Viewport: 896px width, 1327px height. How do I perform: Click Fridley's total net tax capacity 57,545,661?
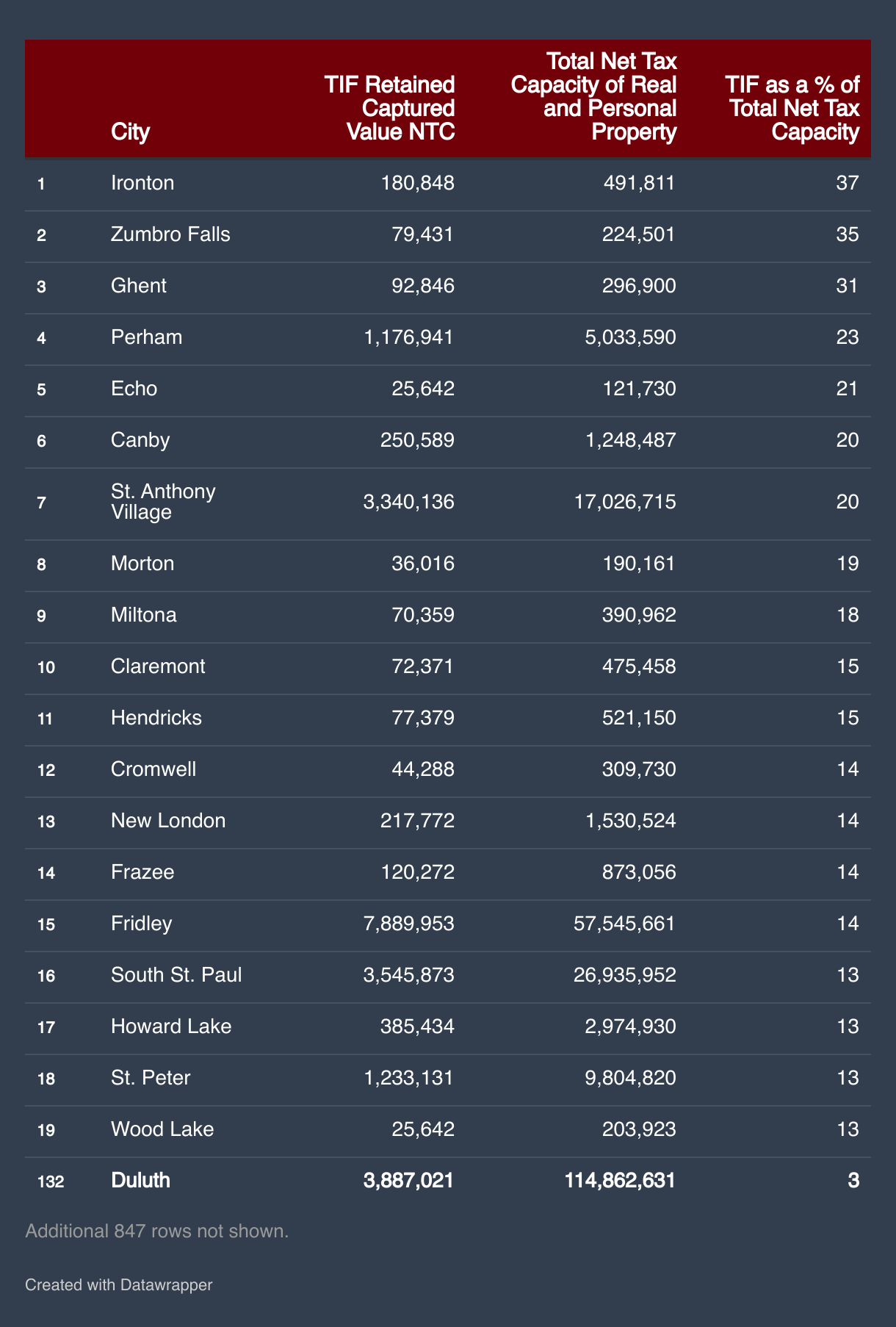click(x=624, y=924)
